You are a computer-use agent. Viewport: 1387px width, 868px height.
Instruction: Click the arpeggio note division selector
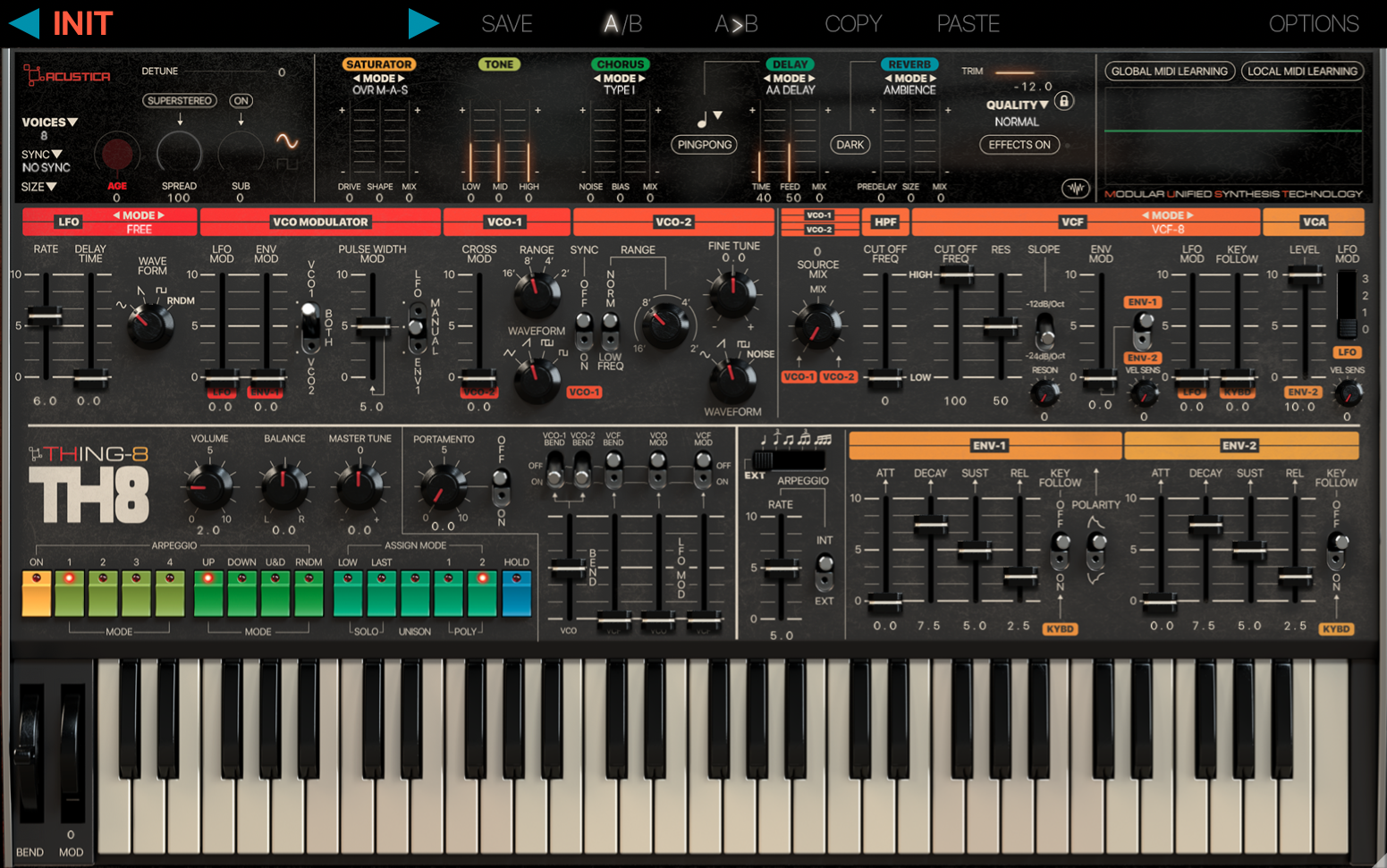pyautogui.click(x=789, y=460)
